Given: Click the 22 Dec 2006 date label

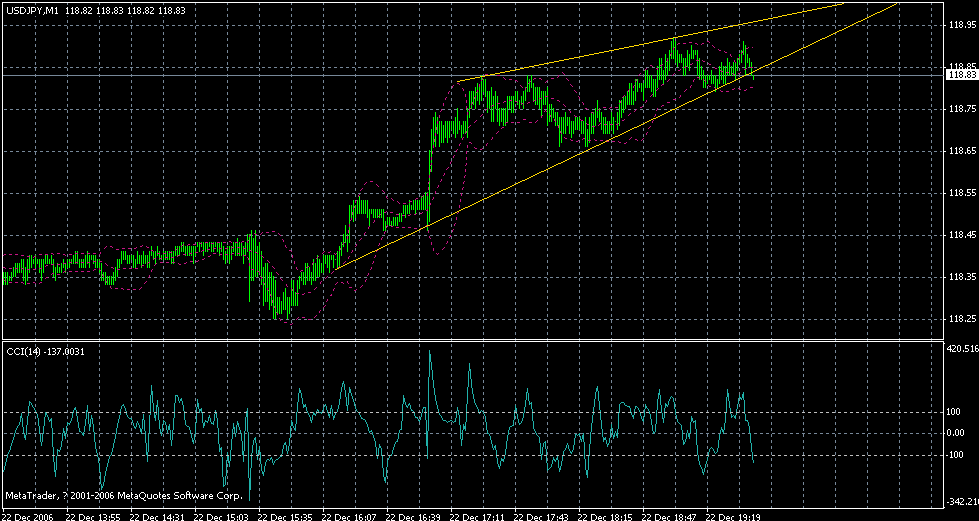Looking at the screenshot, I should pos(27,517).
